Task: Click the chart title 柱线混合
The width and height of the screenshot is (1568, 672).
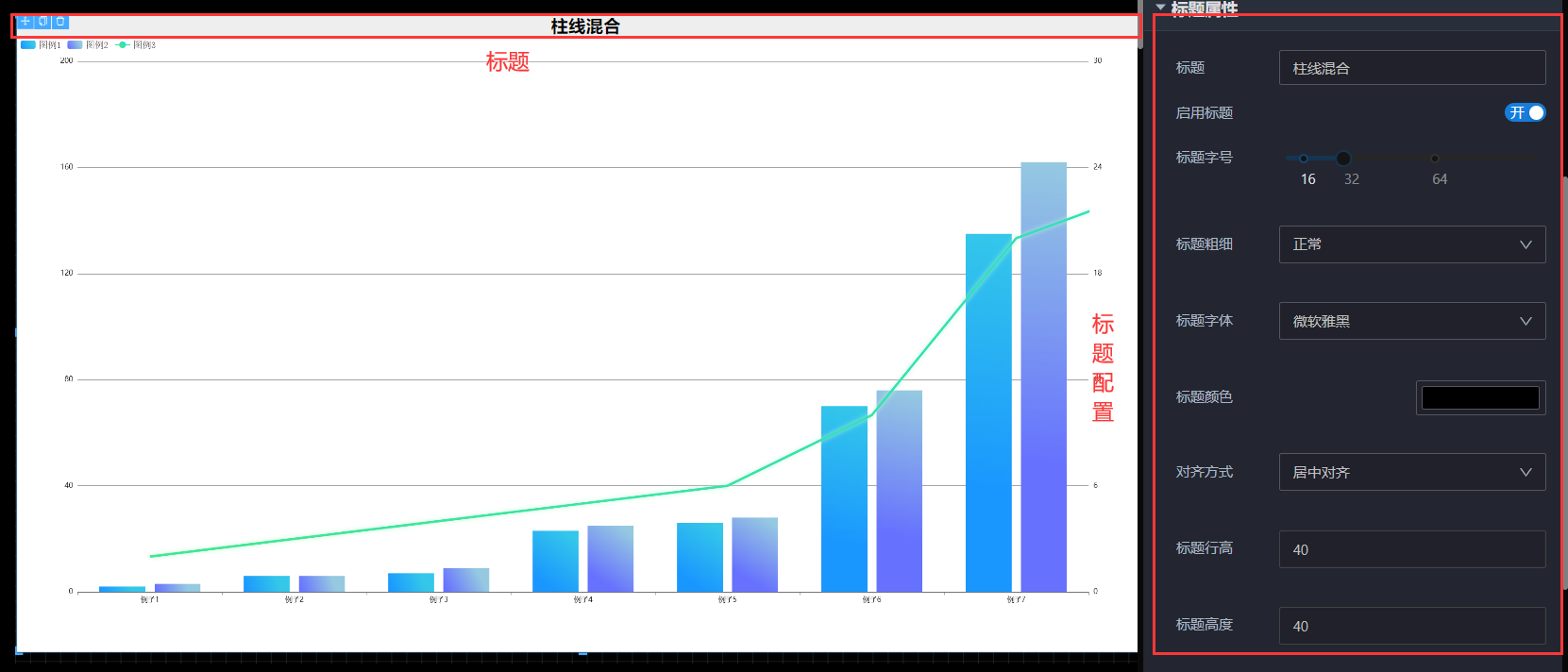Action: [585, 26]
